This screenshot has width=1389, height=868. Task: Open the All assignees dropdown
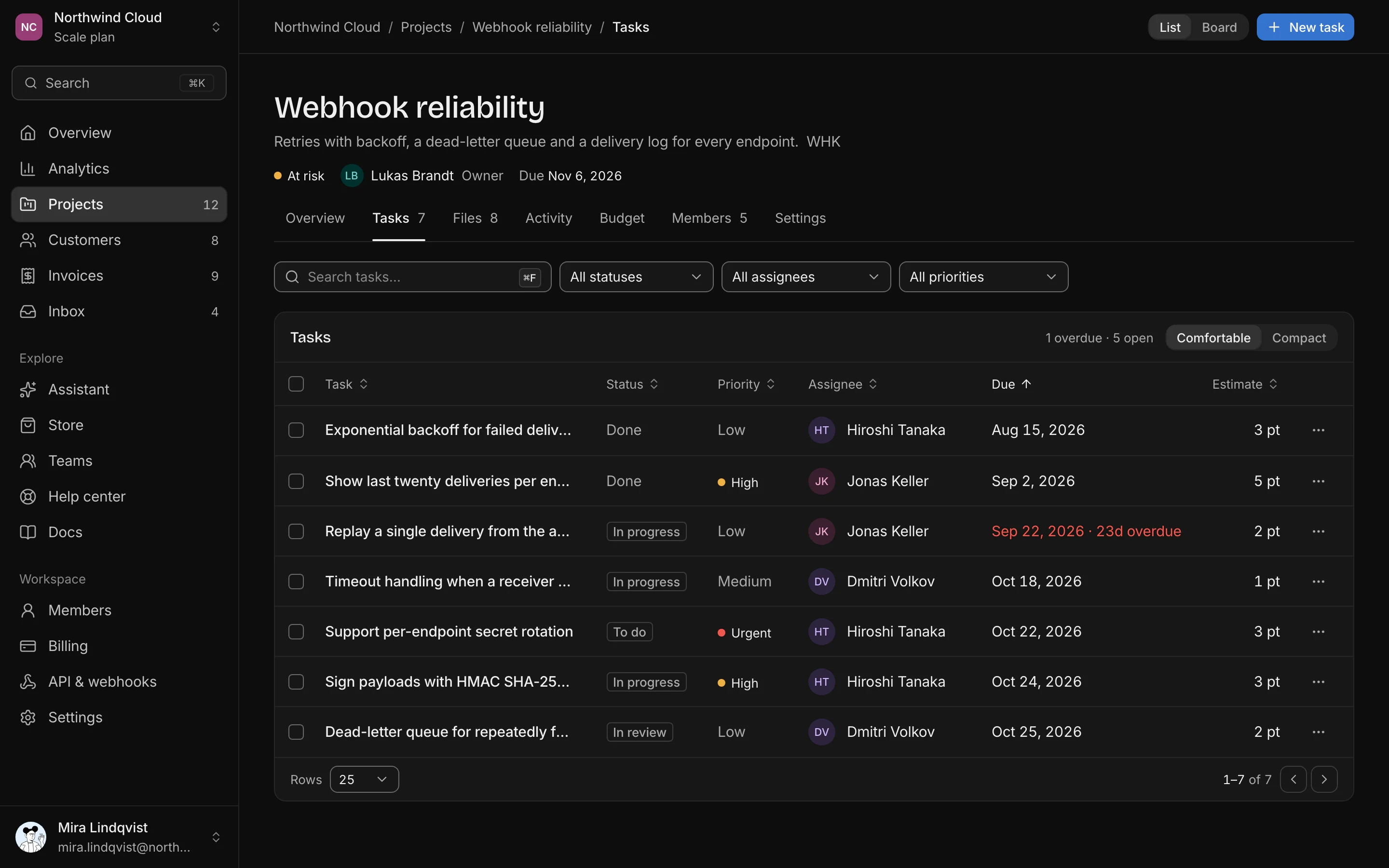tap(806, 277)
